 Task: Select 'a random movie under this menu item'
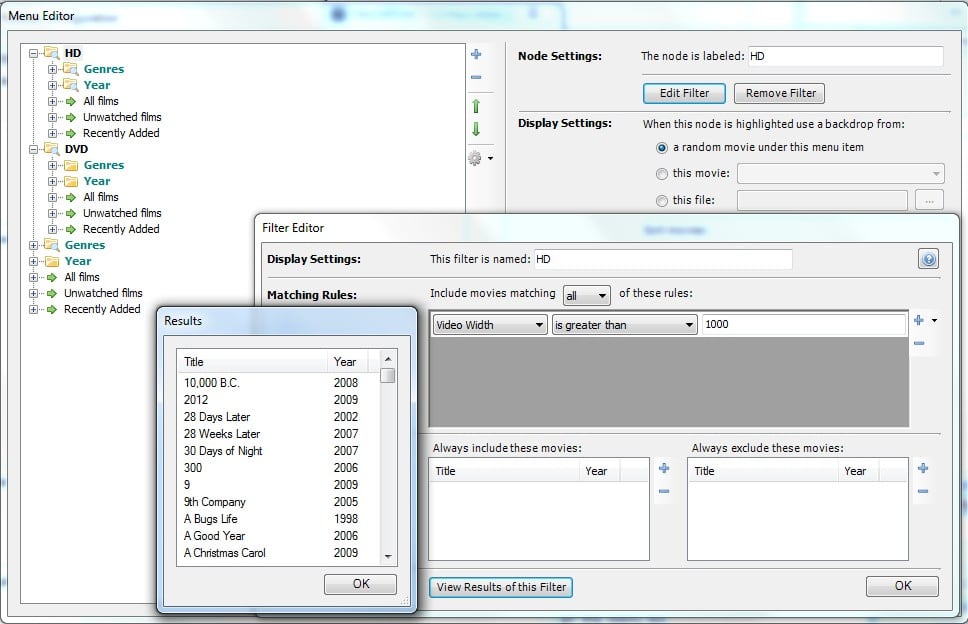(662, 147)
